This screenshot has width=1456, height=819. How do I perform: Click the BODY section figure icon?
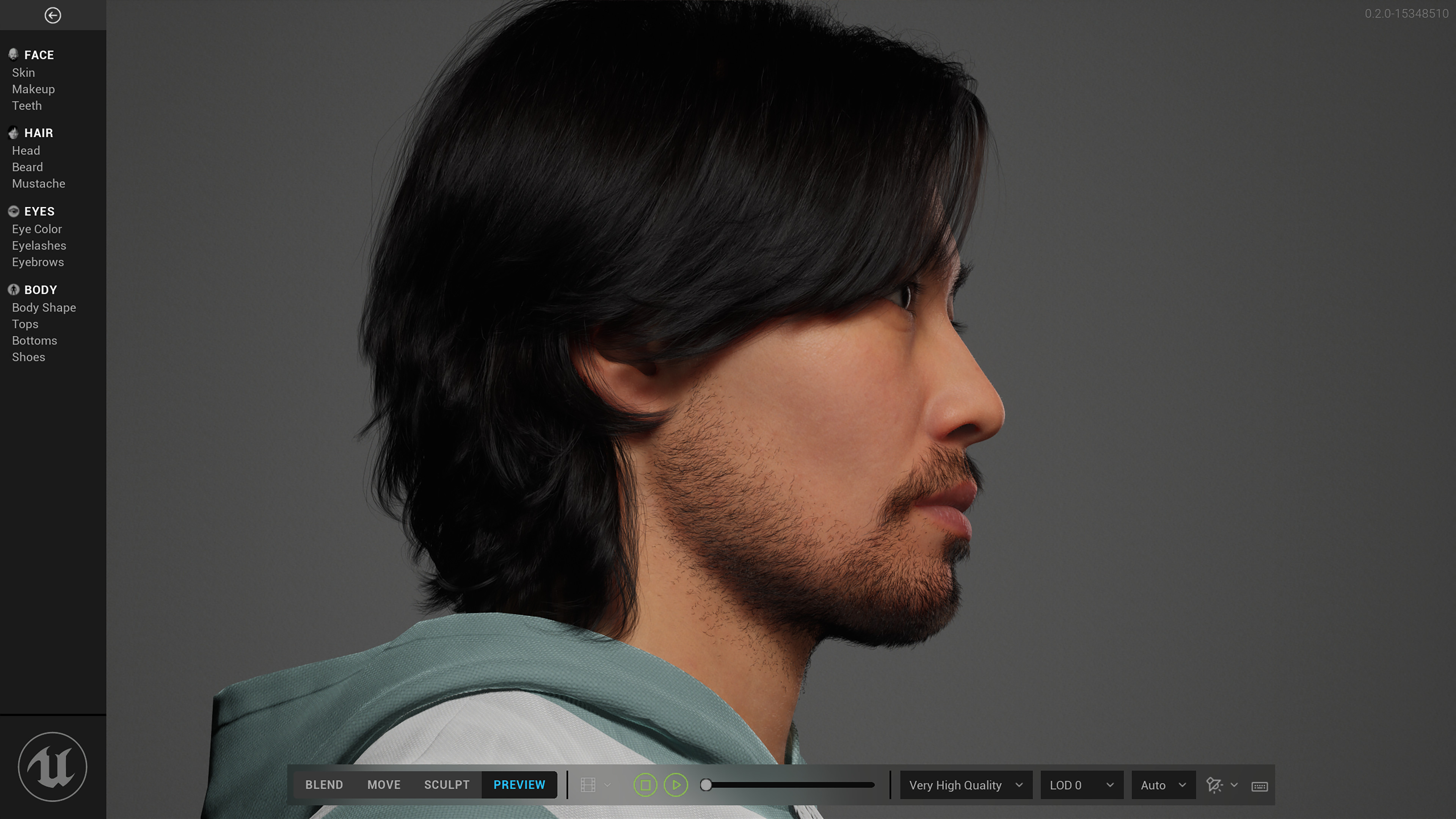pos(13,289)
